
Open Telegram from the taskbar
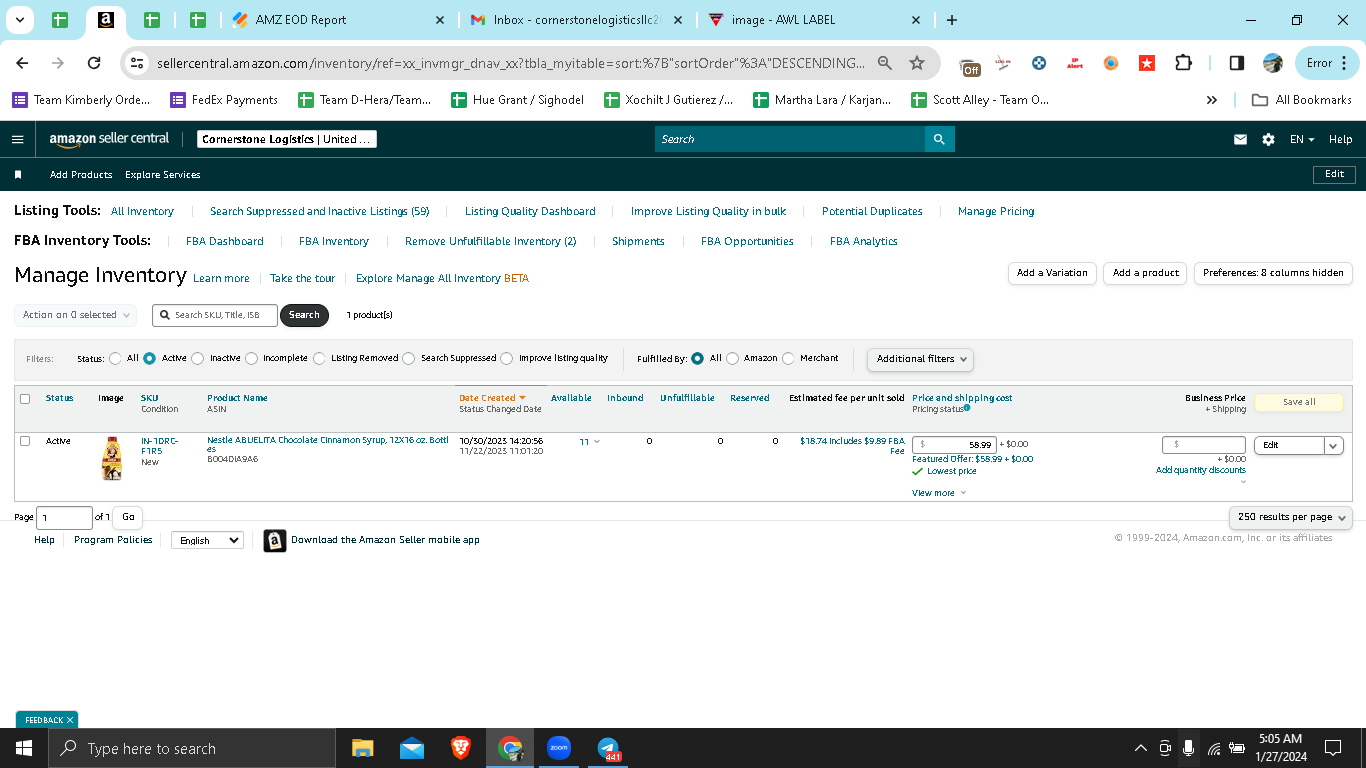pyautogui.click(x=608, y=748)
